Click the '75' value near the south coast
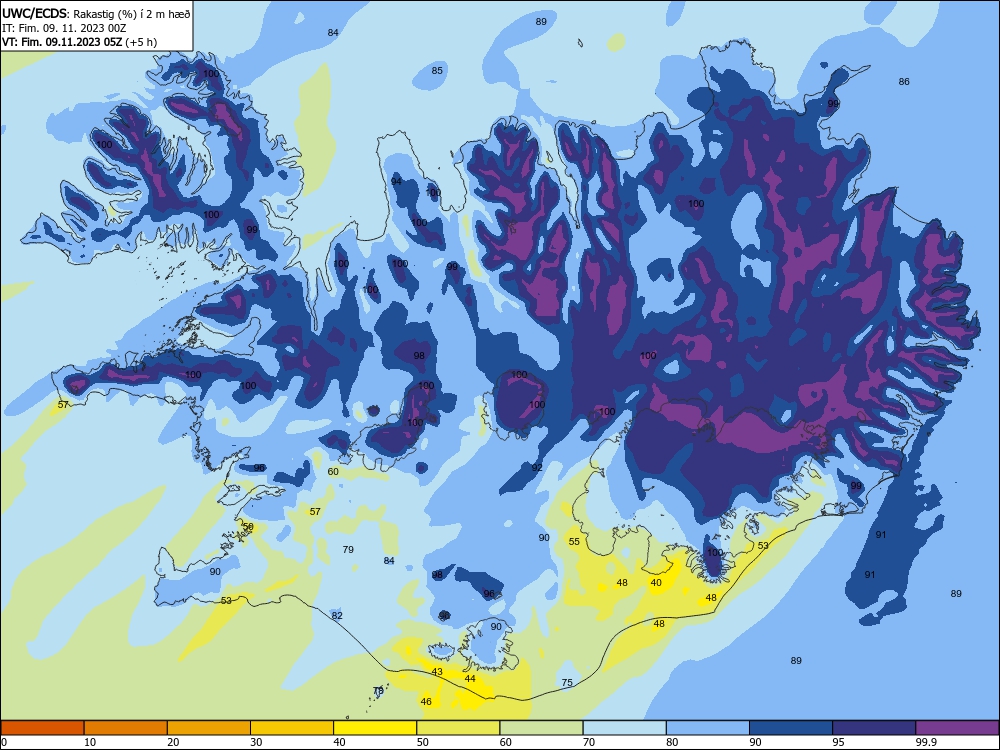Image resolution: width=1000 pixels, height=750 pixels. point(567,682)
